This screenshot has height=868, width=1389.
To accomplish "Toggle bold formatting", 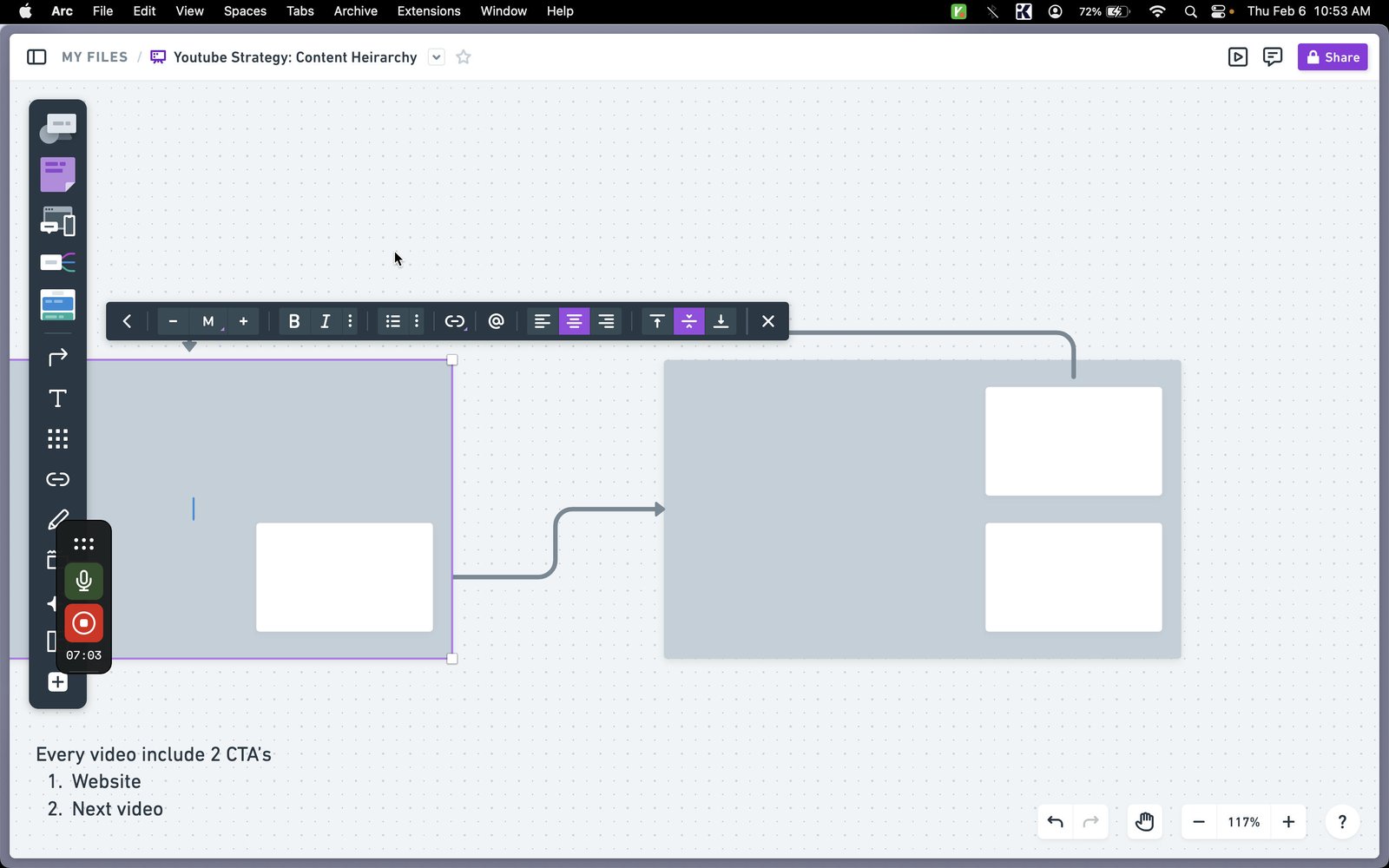I will coord(294,321).
